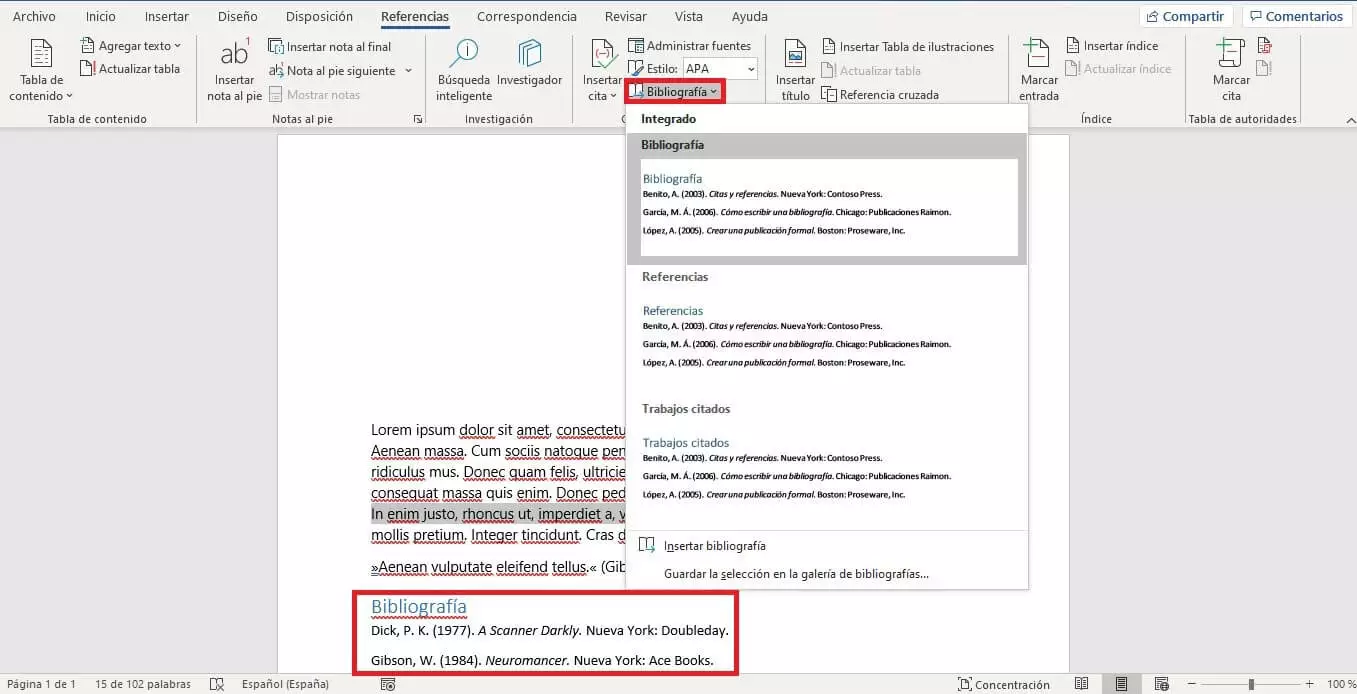1357x694 pixels.
Task: Choose Insertar bibliografía from the menu
Action: pos(714,546)
